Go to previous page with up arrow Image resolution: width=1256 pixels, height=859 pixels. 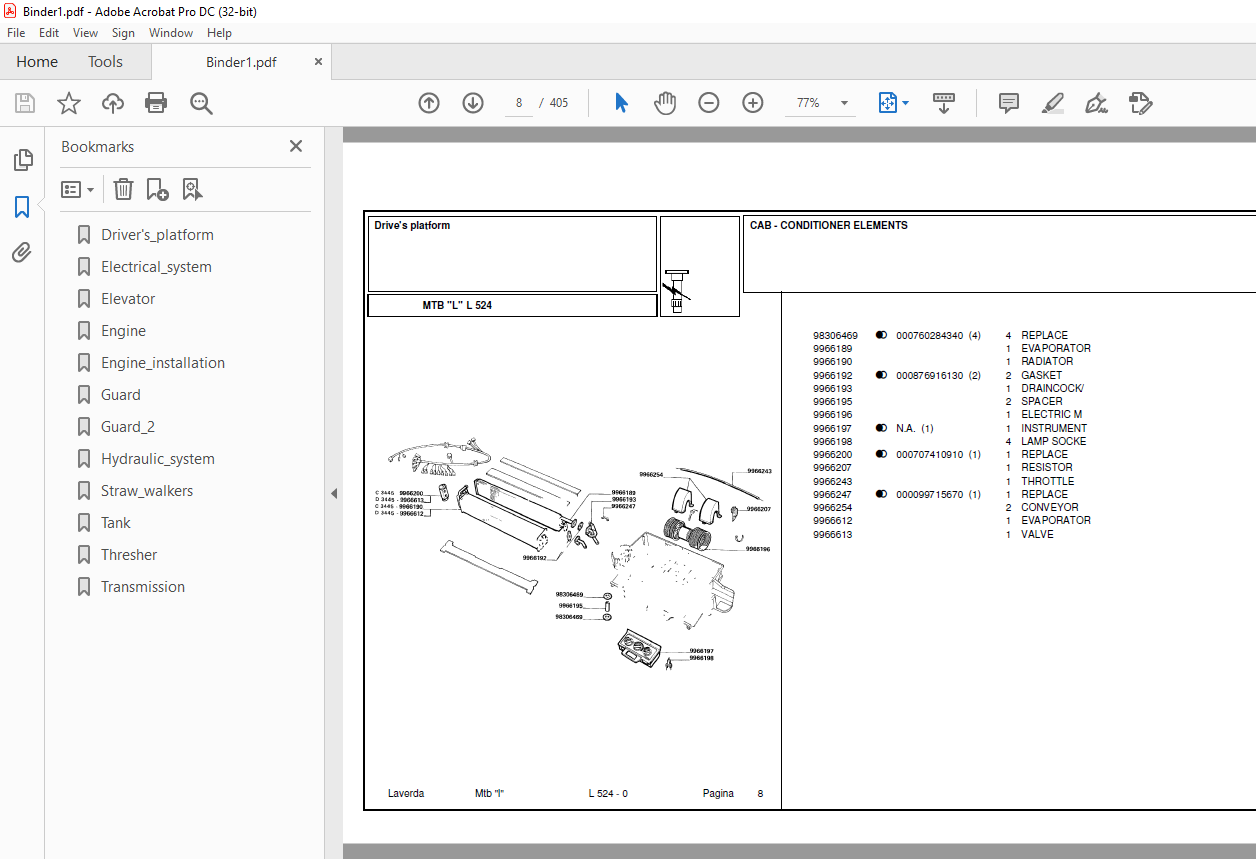point(429,103)
